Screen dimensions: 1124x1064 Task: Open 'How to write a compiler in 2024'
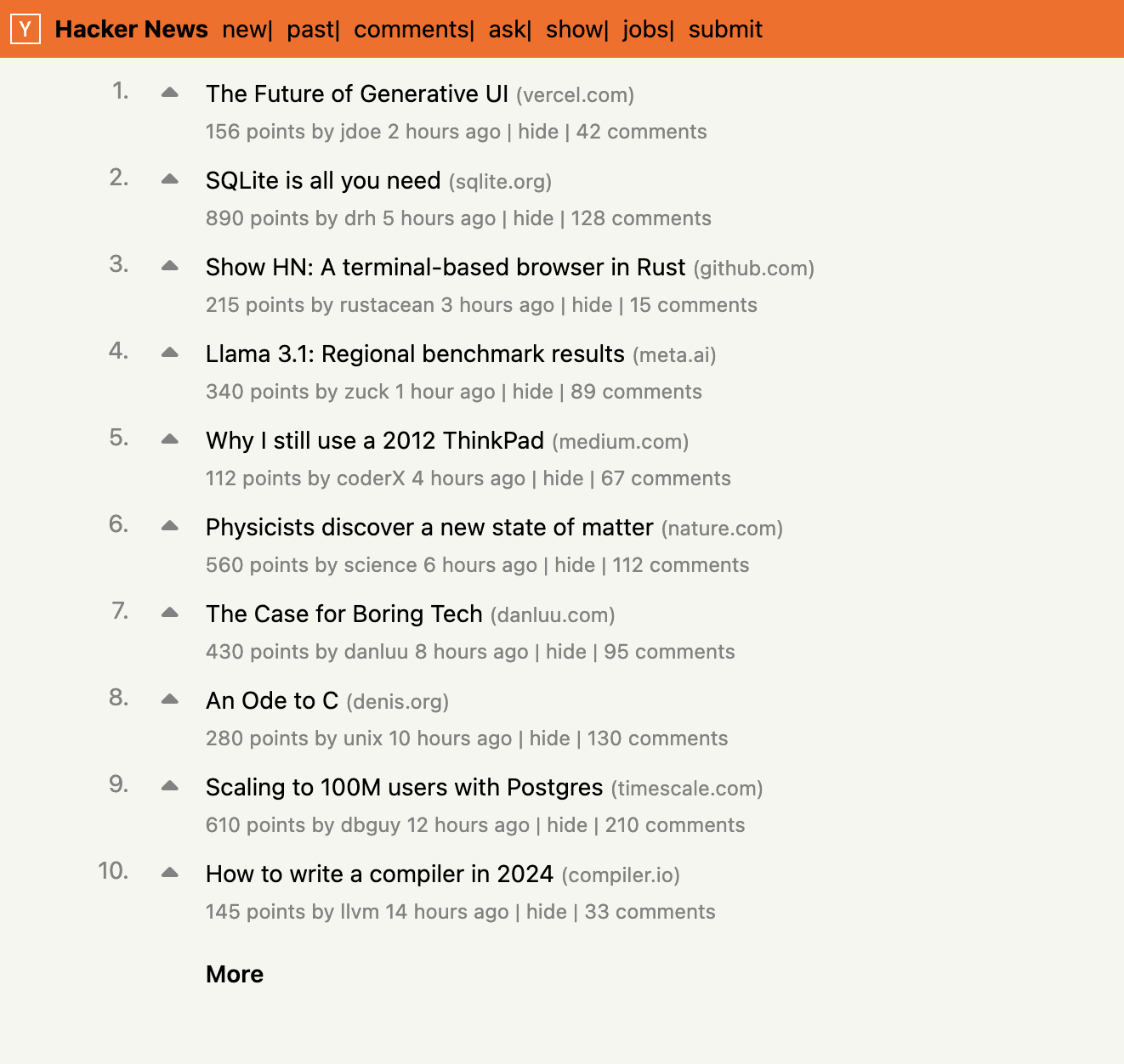pos(379,874)
